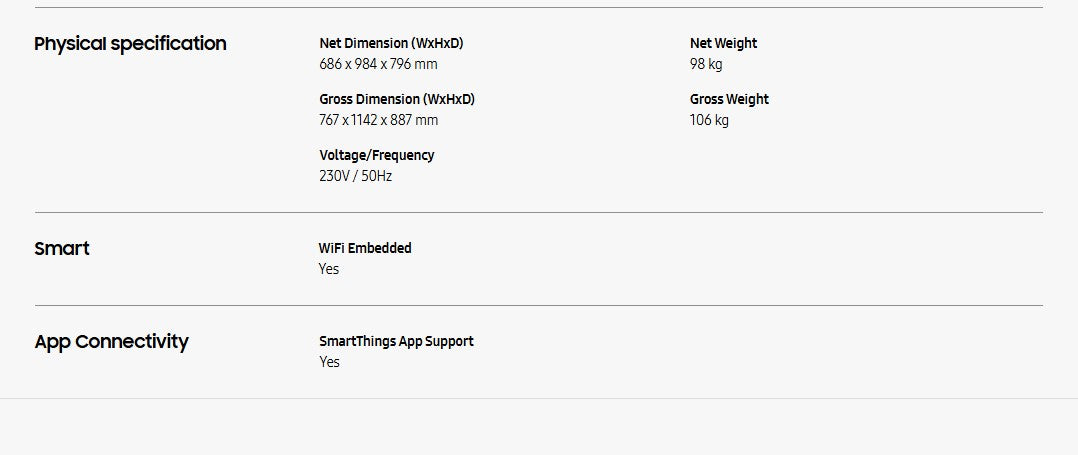1078x455 pixels.
Task: Click the Net Weight label
Action: pyautogui.click(x=723, y=44)
